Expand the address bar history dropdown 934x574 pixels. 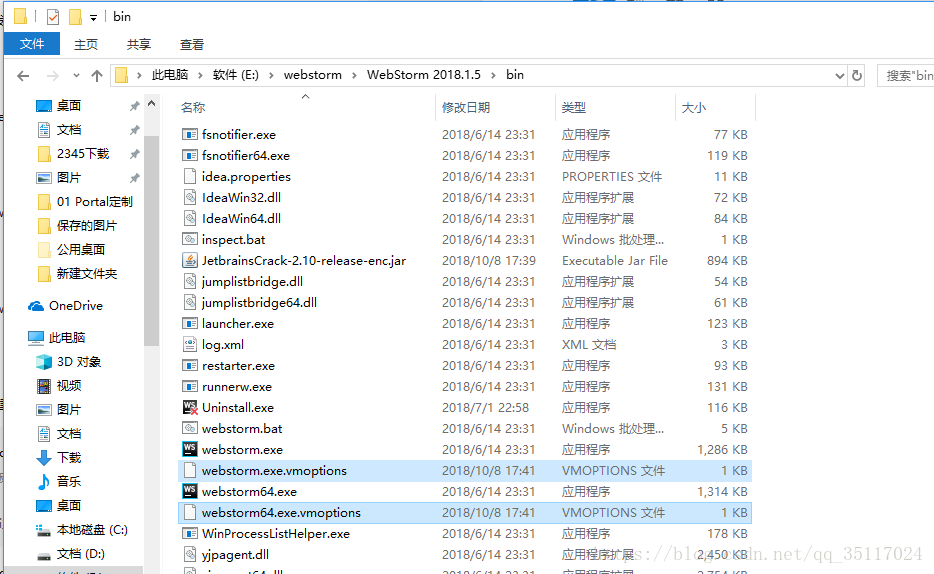(x=840, y=76)
